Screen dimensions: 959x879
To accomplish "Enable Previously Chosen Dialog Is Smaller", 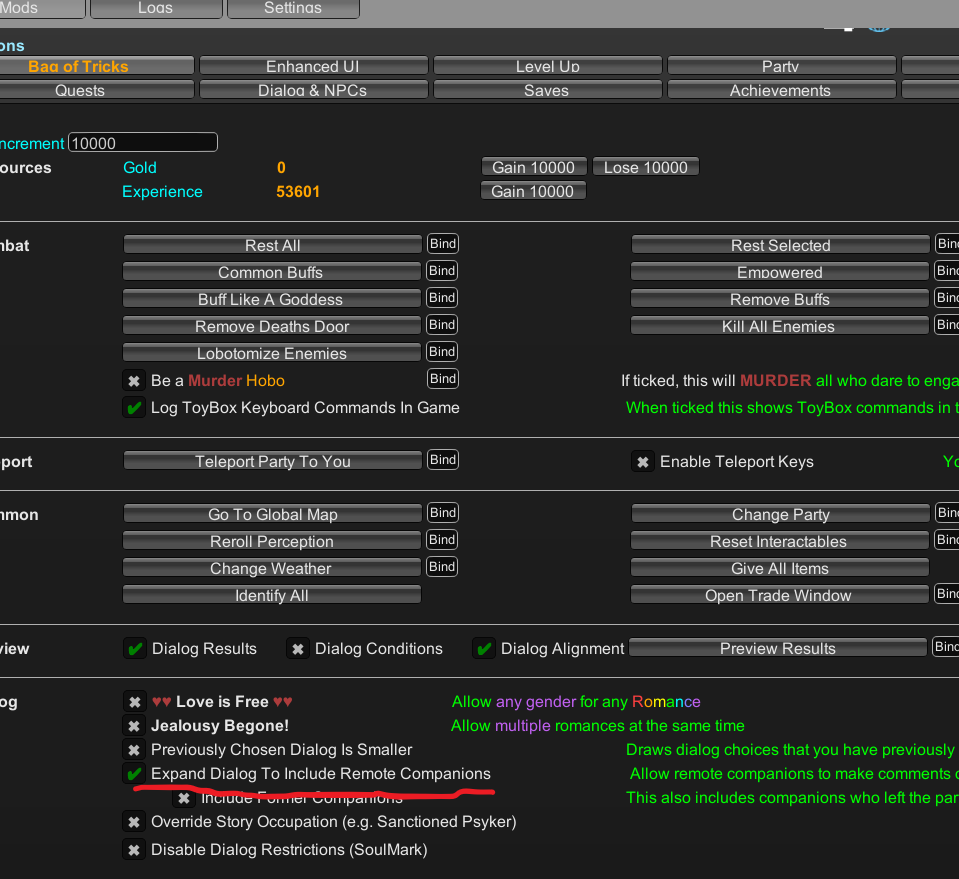I will (134, 749).
